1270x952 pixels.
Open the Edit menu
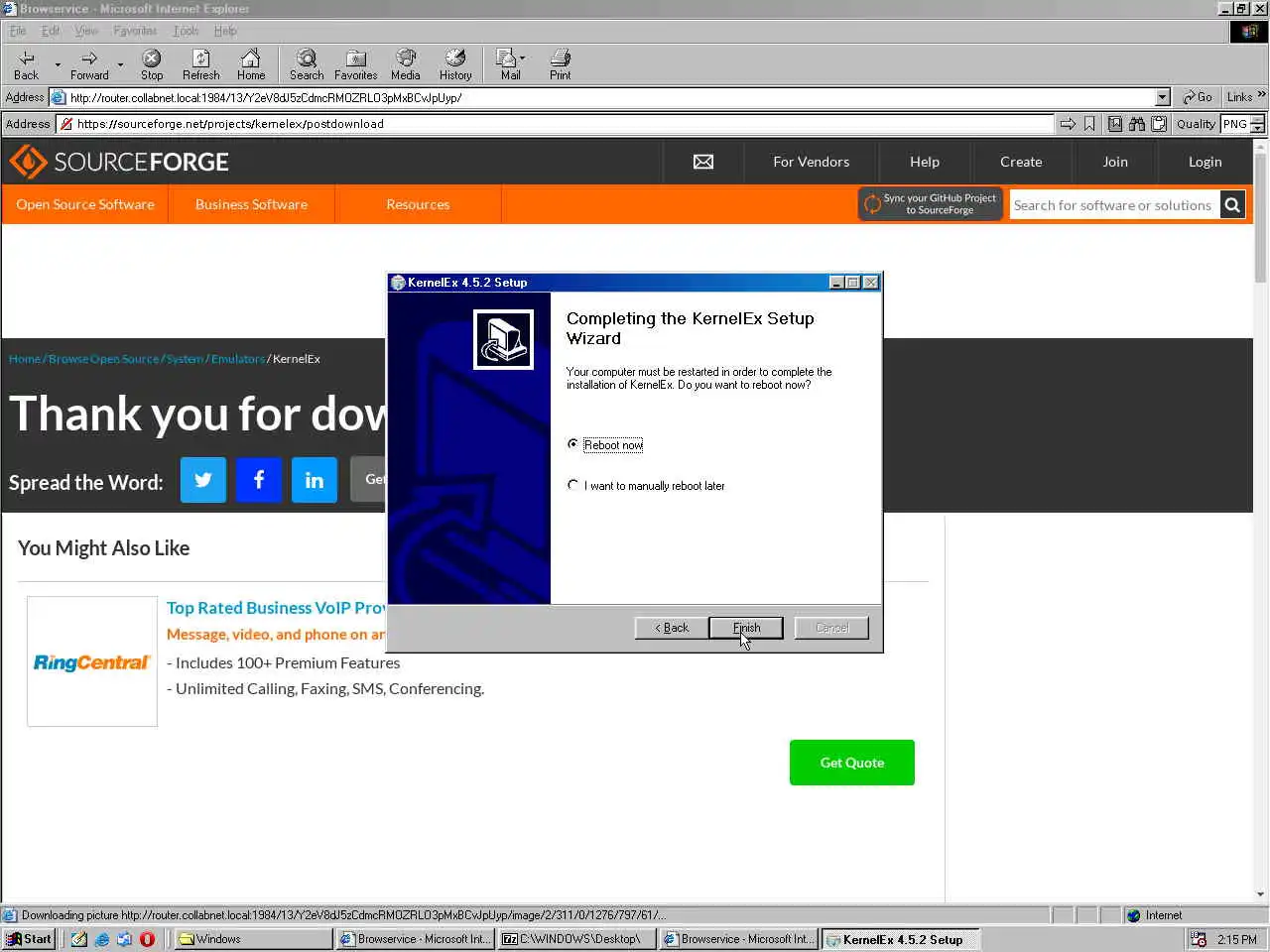(x=50, y=31)
